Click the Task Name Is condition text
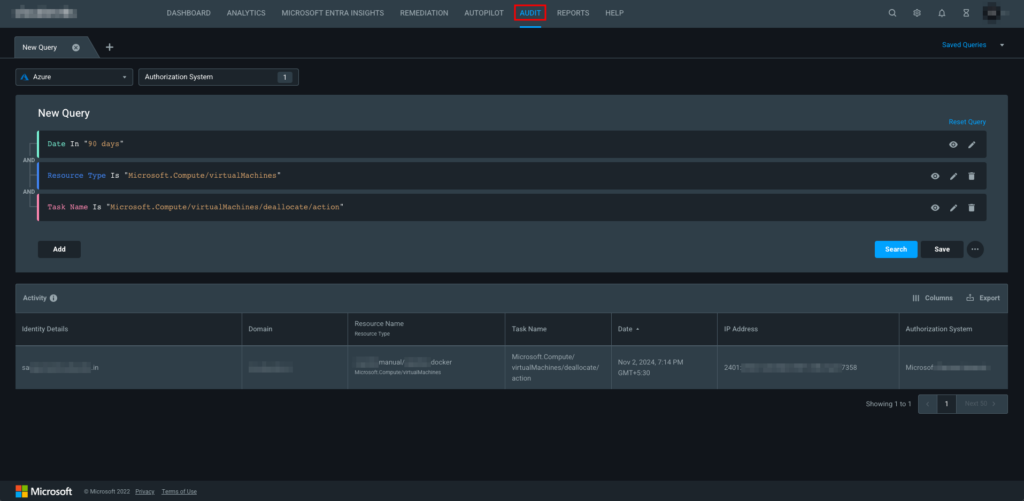Viewport: 1024px width, 501px height. pos(196,207)
